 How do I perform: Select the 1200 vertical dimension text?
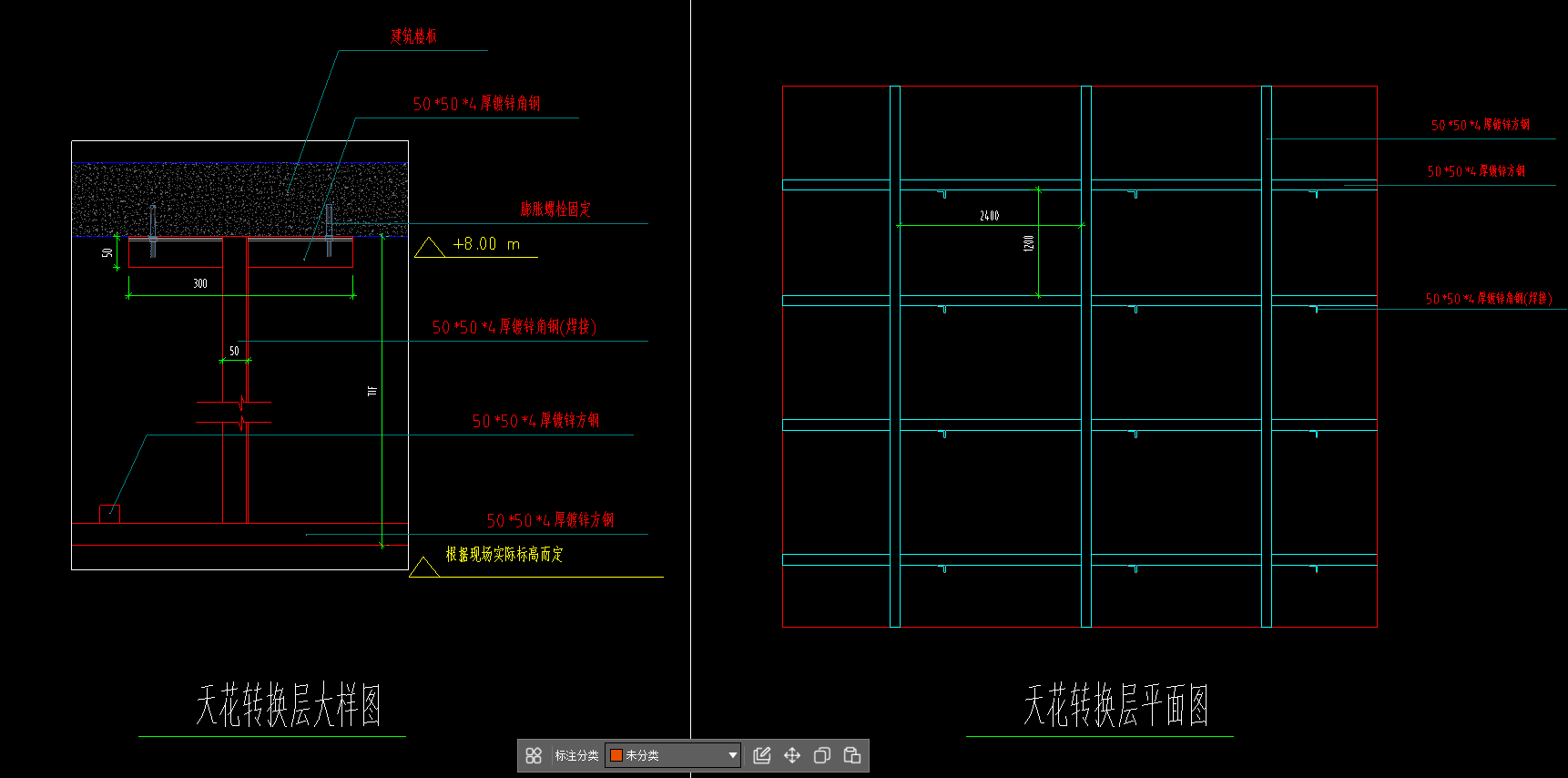pyautogui.click(x=1029, y=243)
